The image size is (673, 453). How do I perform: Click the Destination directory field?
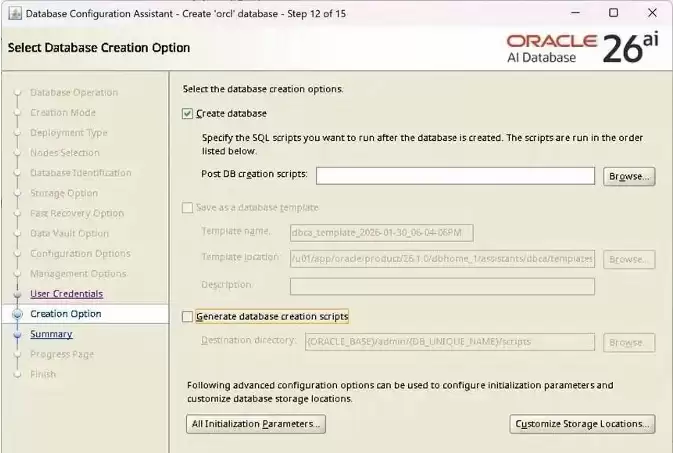[450, 342]
